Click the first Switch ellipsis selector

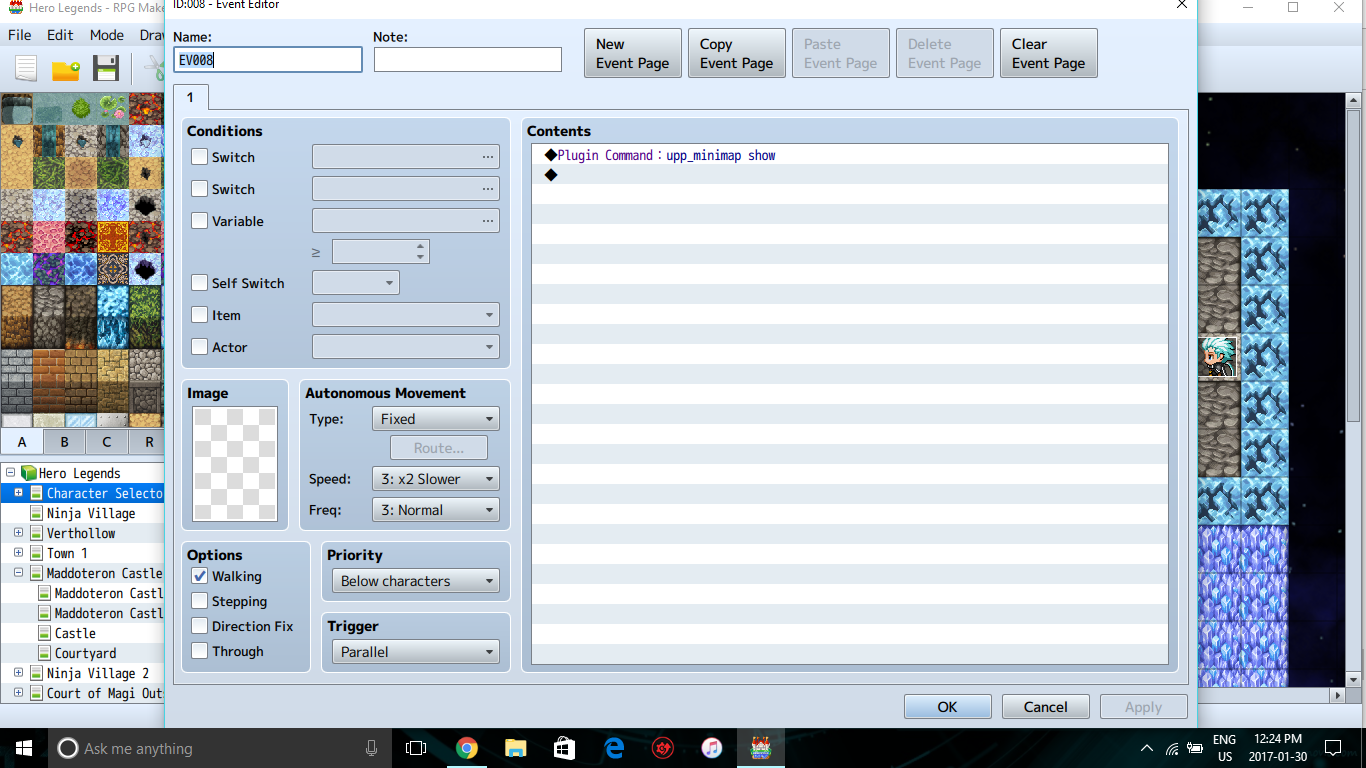pyautogui.click(x=488, y=157)
